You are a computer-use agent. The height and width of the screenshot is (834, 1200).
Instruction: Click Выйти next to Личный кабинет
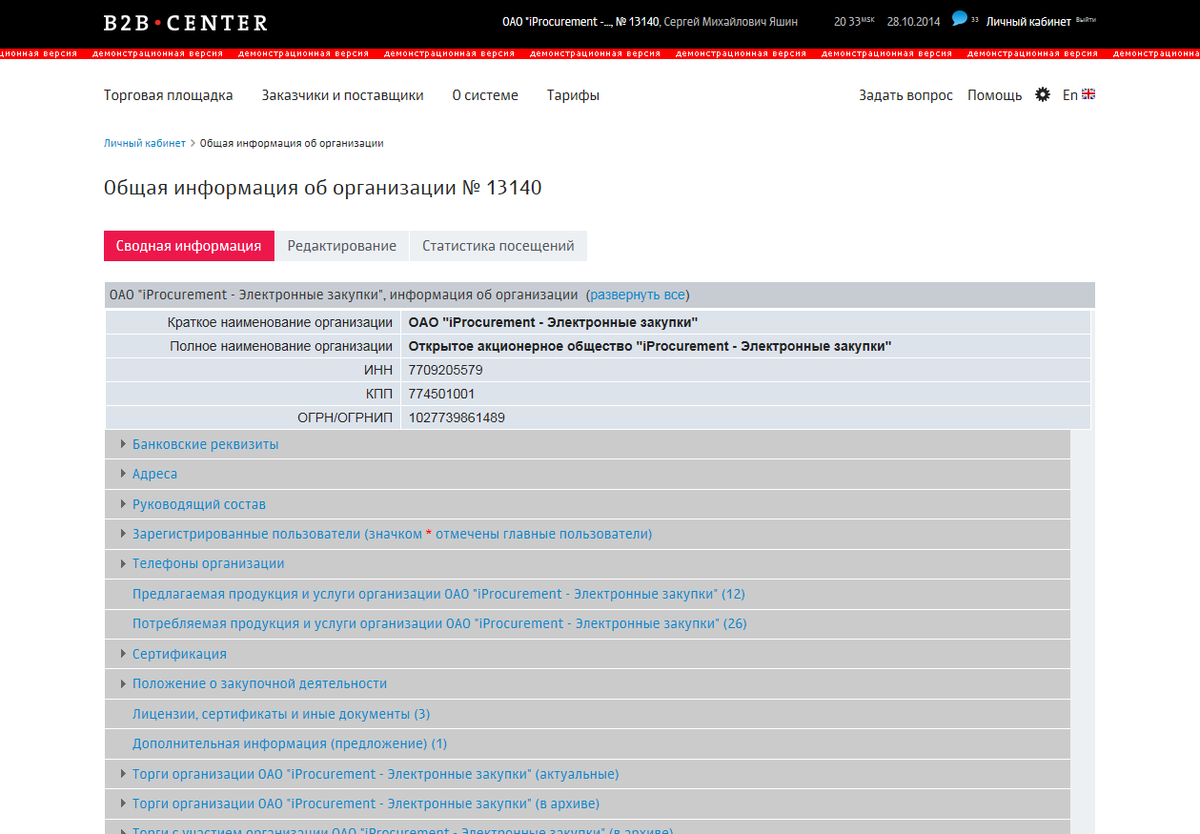(1086, 20)
